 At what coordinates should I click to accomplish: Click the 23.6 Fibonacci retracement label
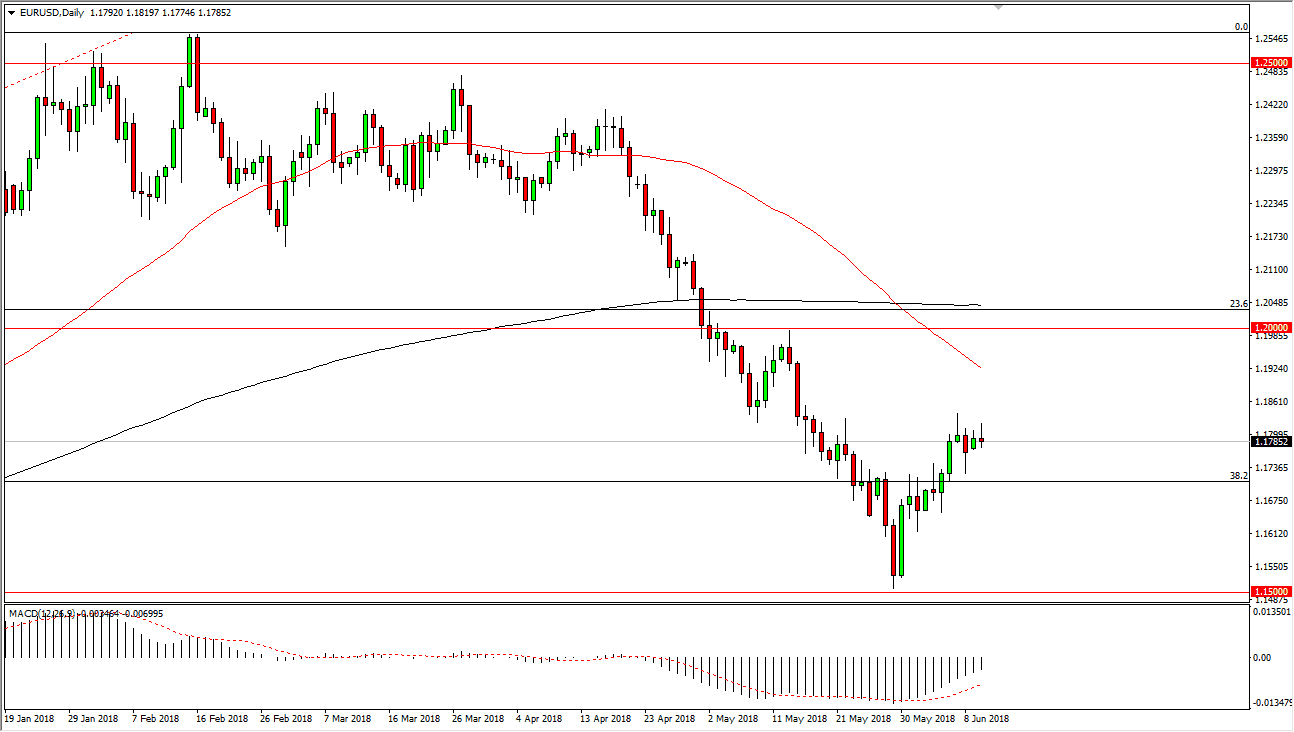(x=1236, y=301)
